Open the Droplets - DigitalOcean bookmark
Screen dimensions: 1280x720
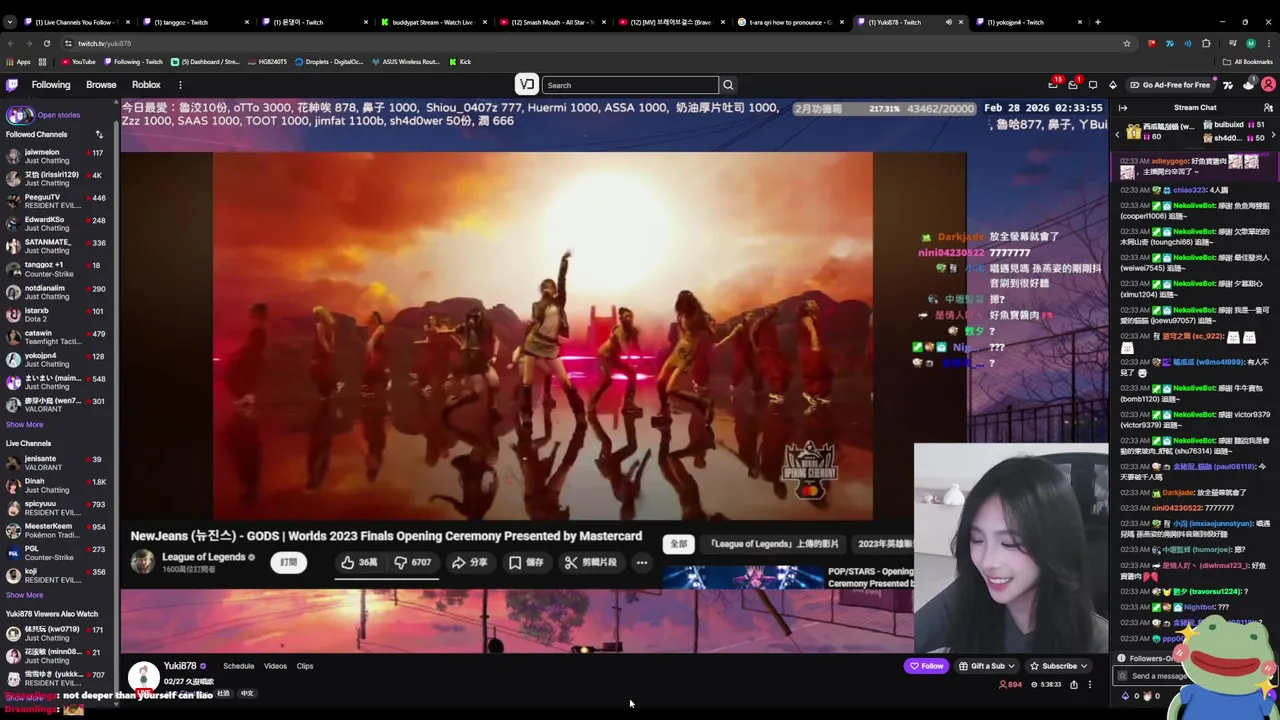pyautogui.click(x=328, y=62)
